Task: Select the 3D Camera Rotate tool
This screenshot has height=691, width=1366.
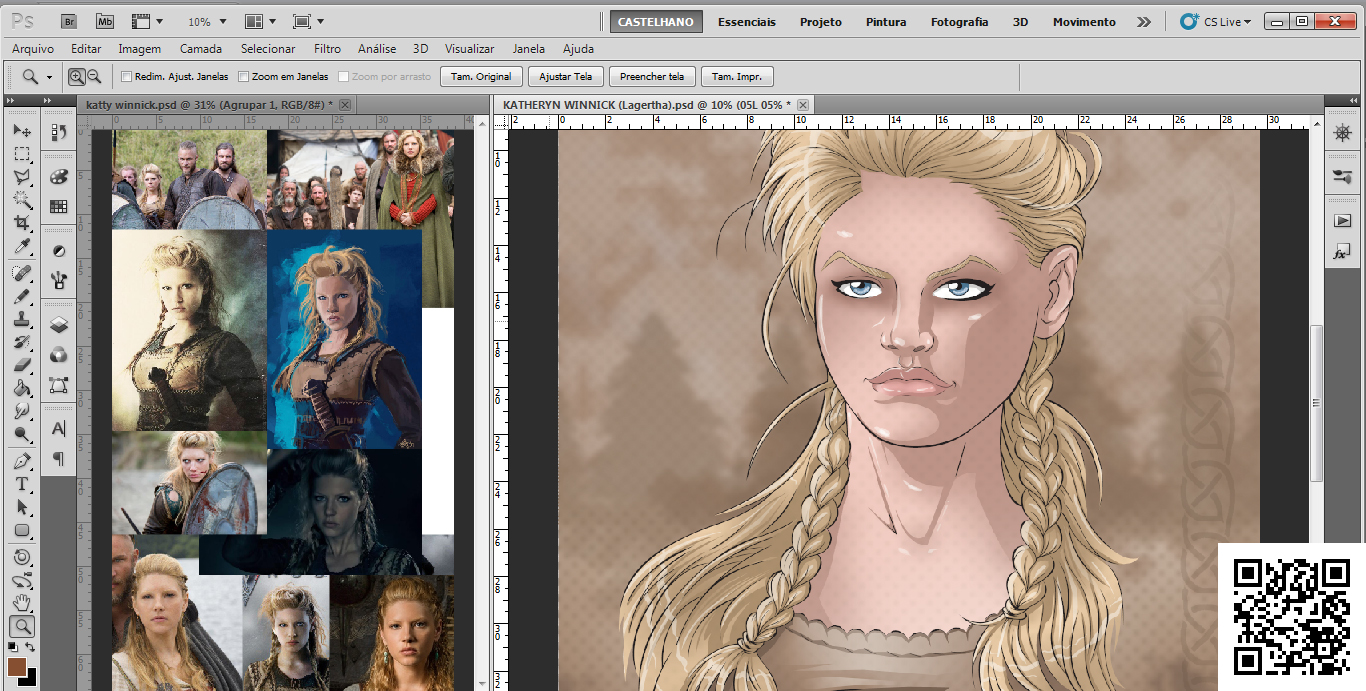Action: (x=21, y=580)
